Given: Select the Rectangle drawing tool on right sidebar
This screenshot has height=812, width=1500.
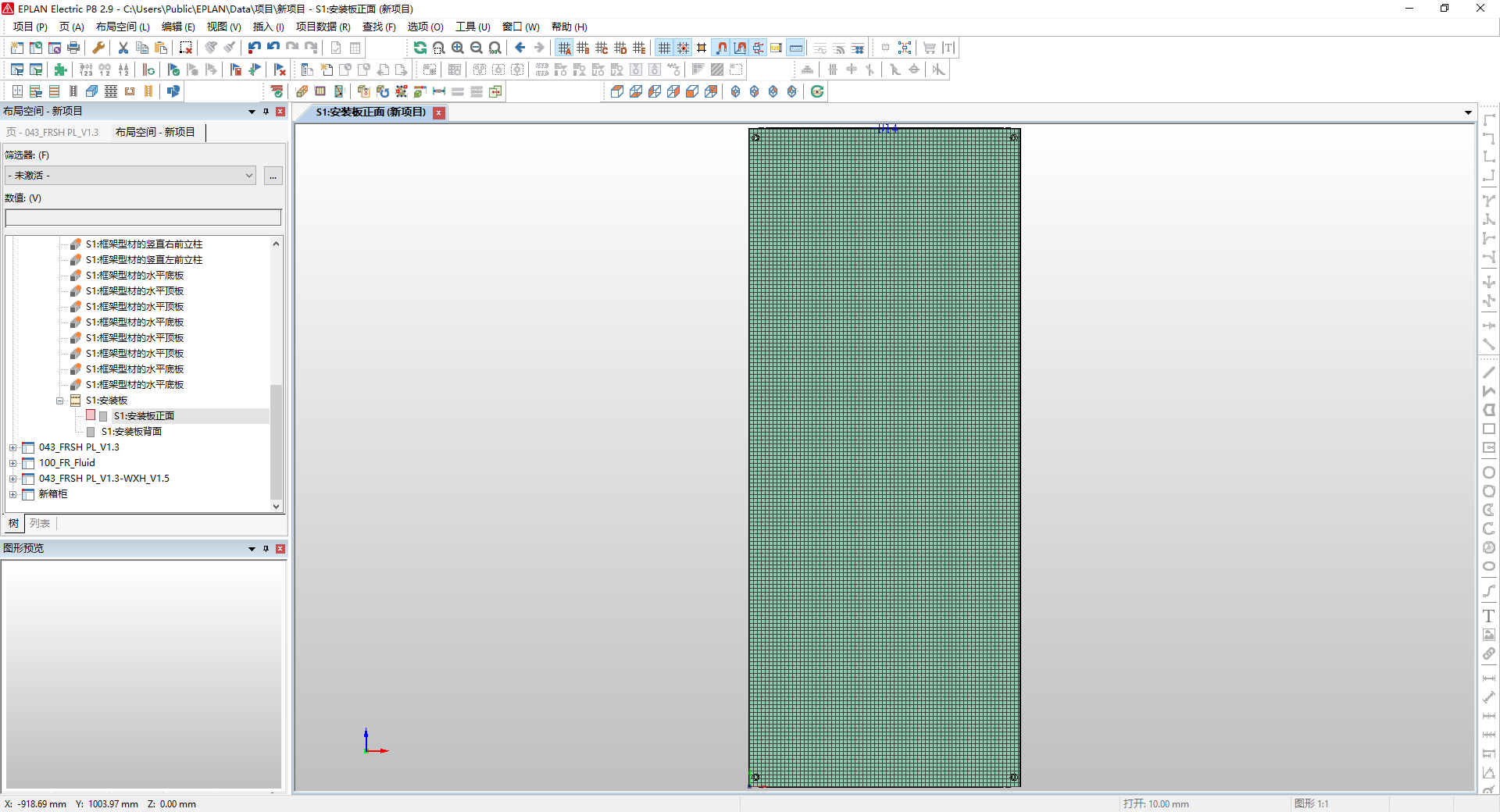Looking at the screenshot, I should point(1489,429).
